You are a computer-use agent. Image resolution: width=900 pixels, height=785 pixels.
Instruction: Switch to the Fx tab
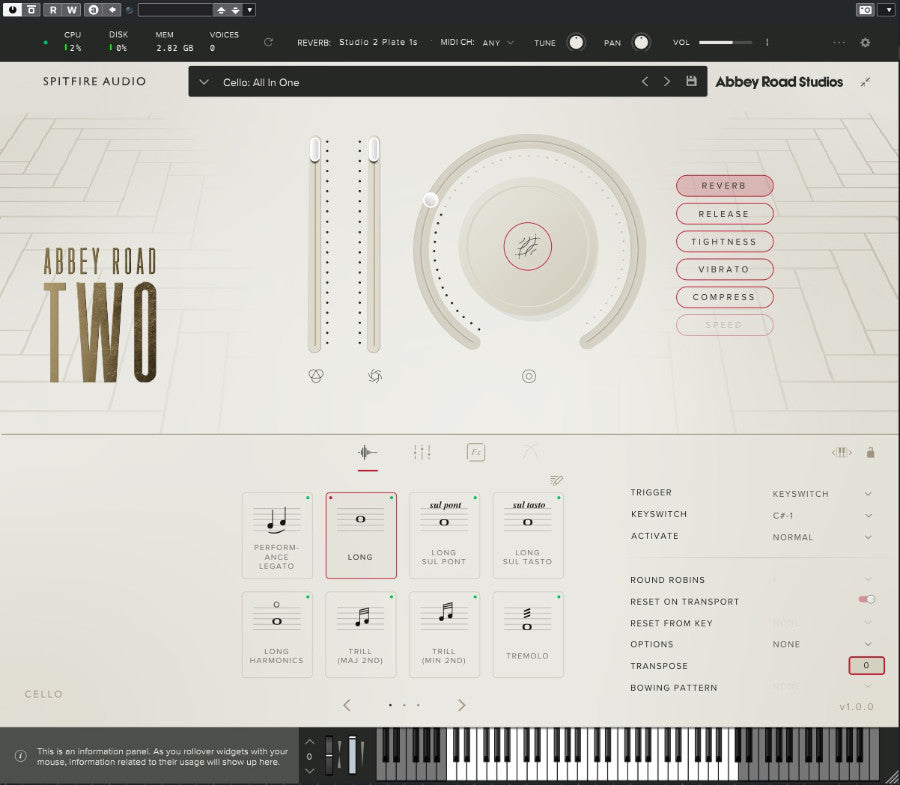[x=476, y=452]
